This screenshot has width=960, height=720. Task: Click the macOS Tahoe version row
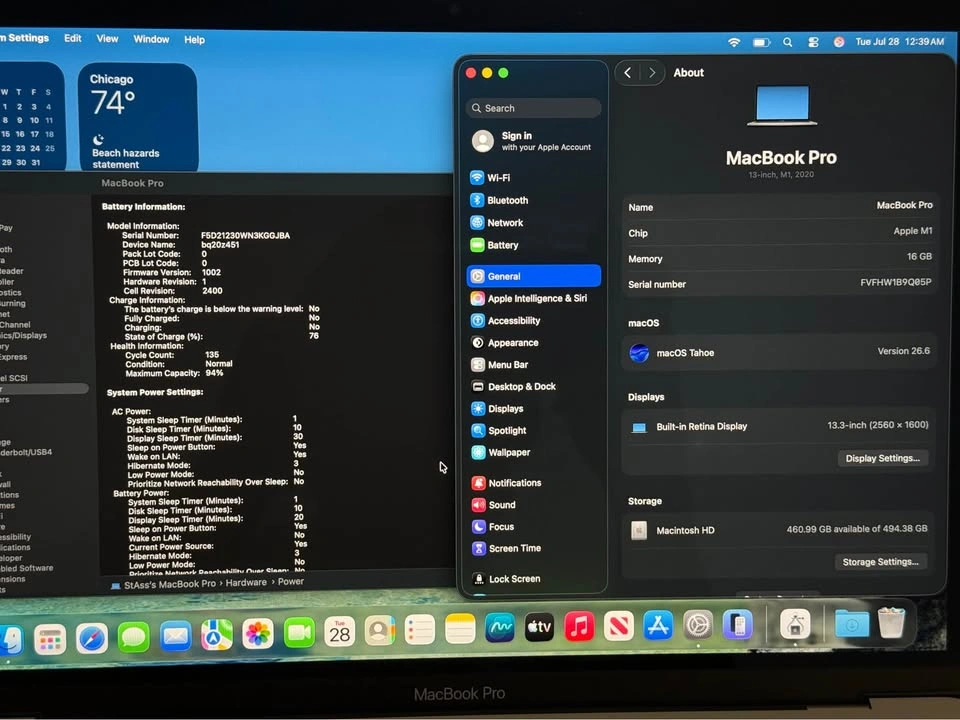779,353
